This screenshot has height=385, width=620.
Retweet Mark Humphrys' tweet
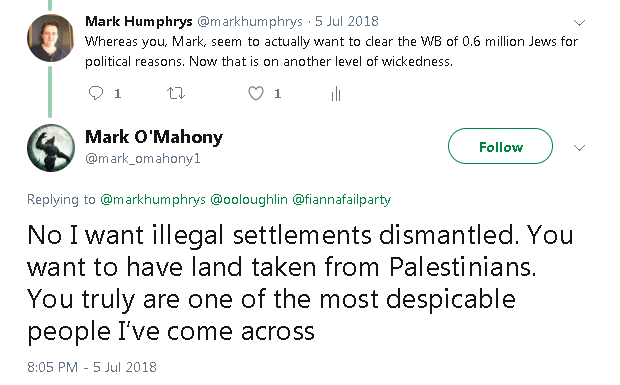coord(176,93)
